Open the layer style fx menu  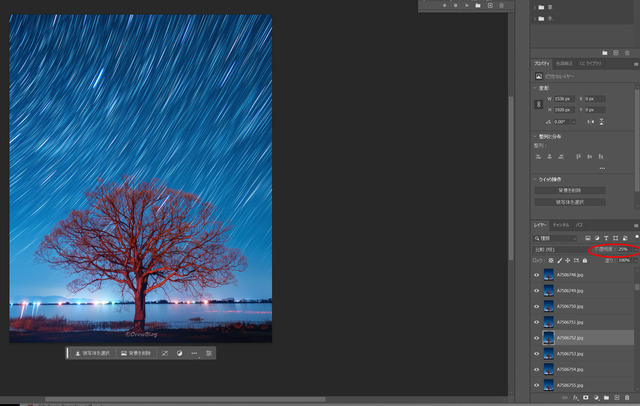pyautogui.click(x=576, y=397)
